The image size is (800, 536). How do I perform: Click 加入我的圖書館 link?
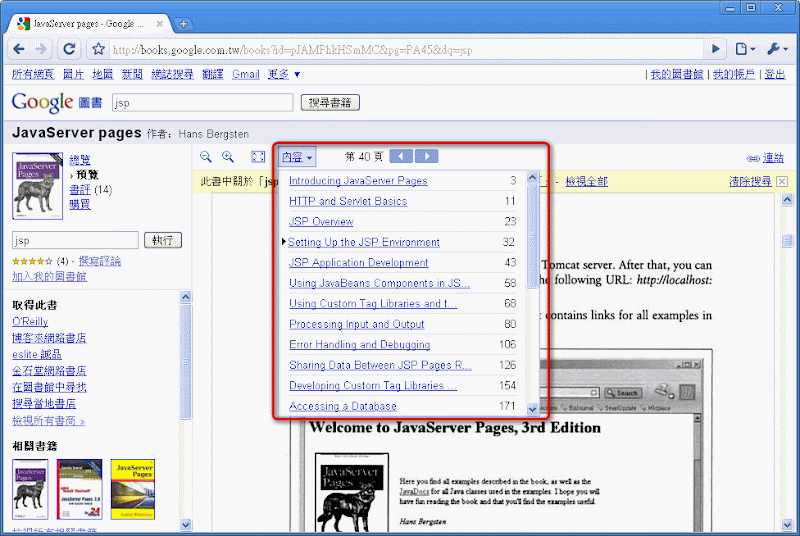[49, 277]
